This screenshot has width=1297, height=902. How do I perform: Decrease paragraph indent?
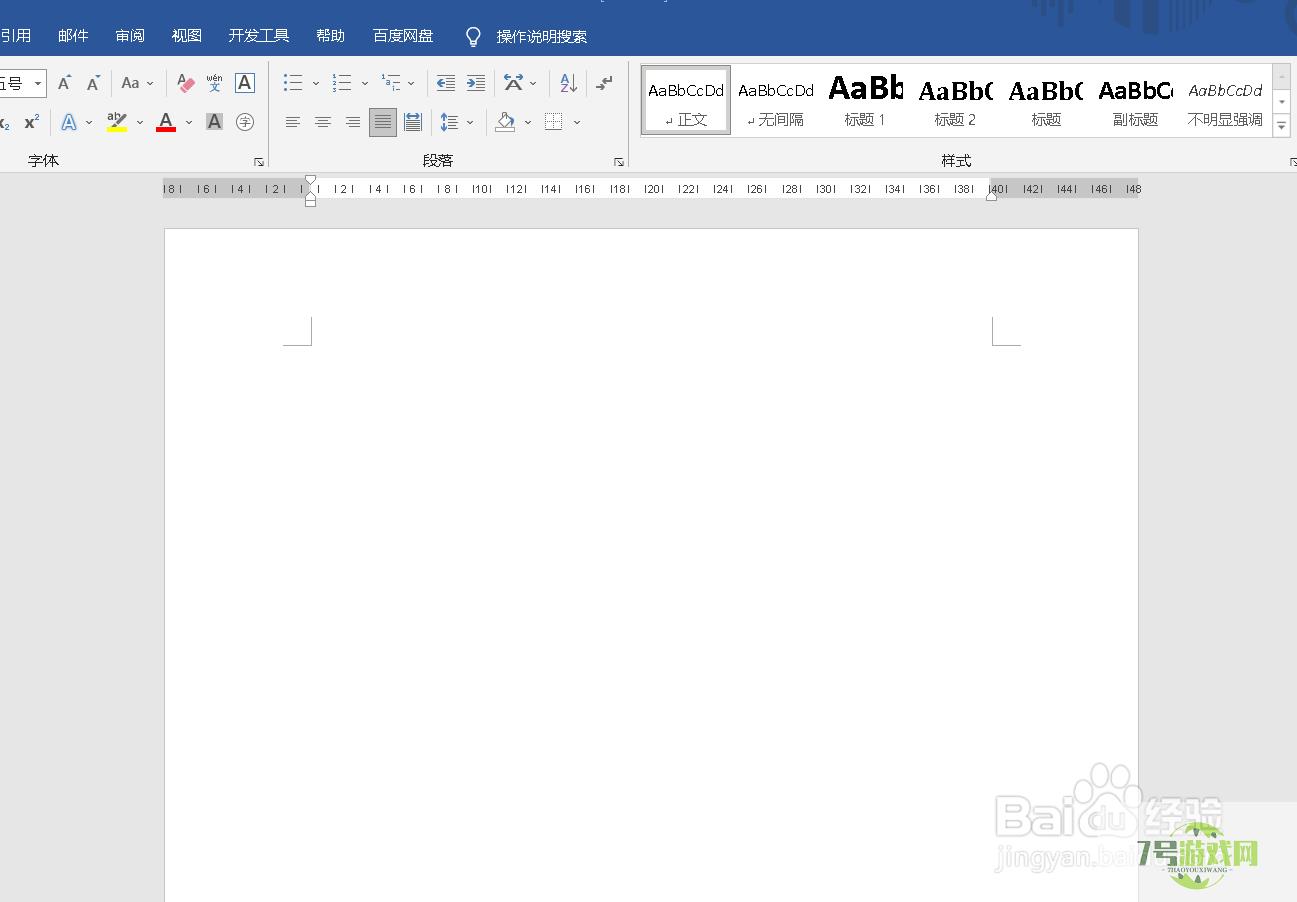pos(446,83)
